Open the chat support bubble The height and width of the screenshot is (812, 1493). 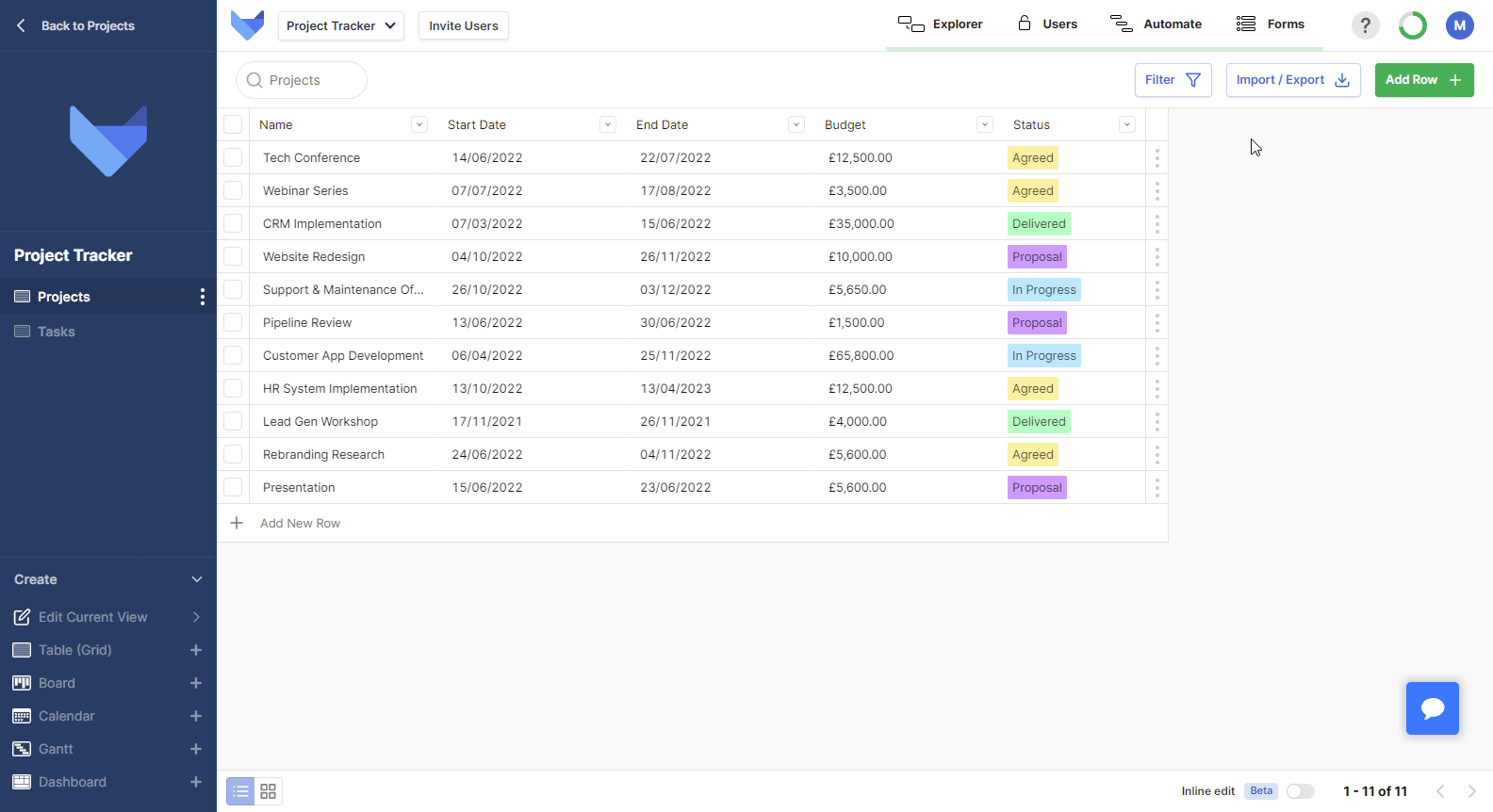(1432, 708)
